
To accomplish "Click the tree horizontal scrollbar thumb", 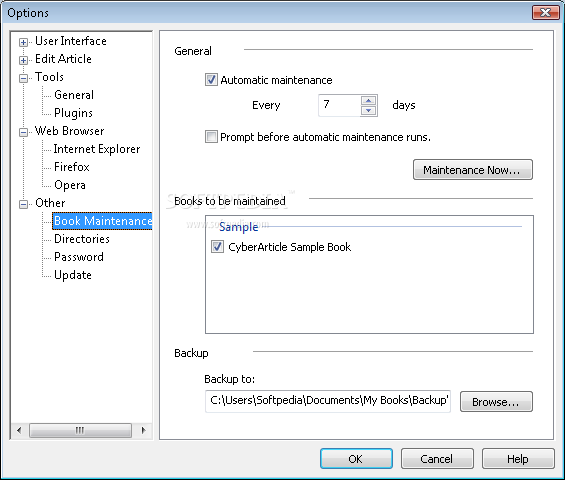I will click(80, 430).
